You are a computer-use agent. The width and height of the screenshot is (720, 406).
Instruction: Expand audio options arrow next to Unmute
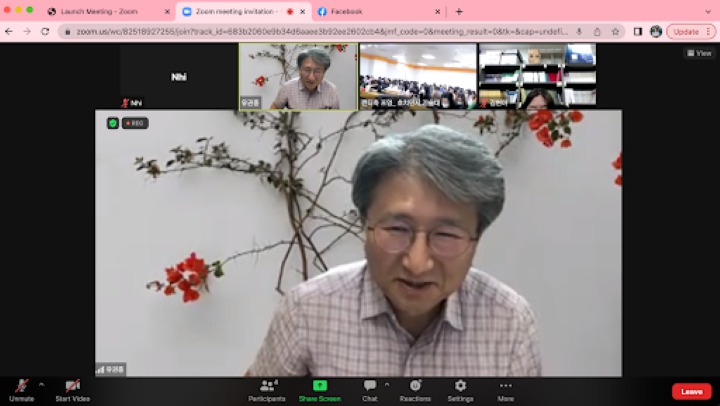tap(42, 384)
